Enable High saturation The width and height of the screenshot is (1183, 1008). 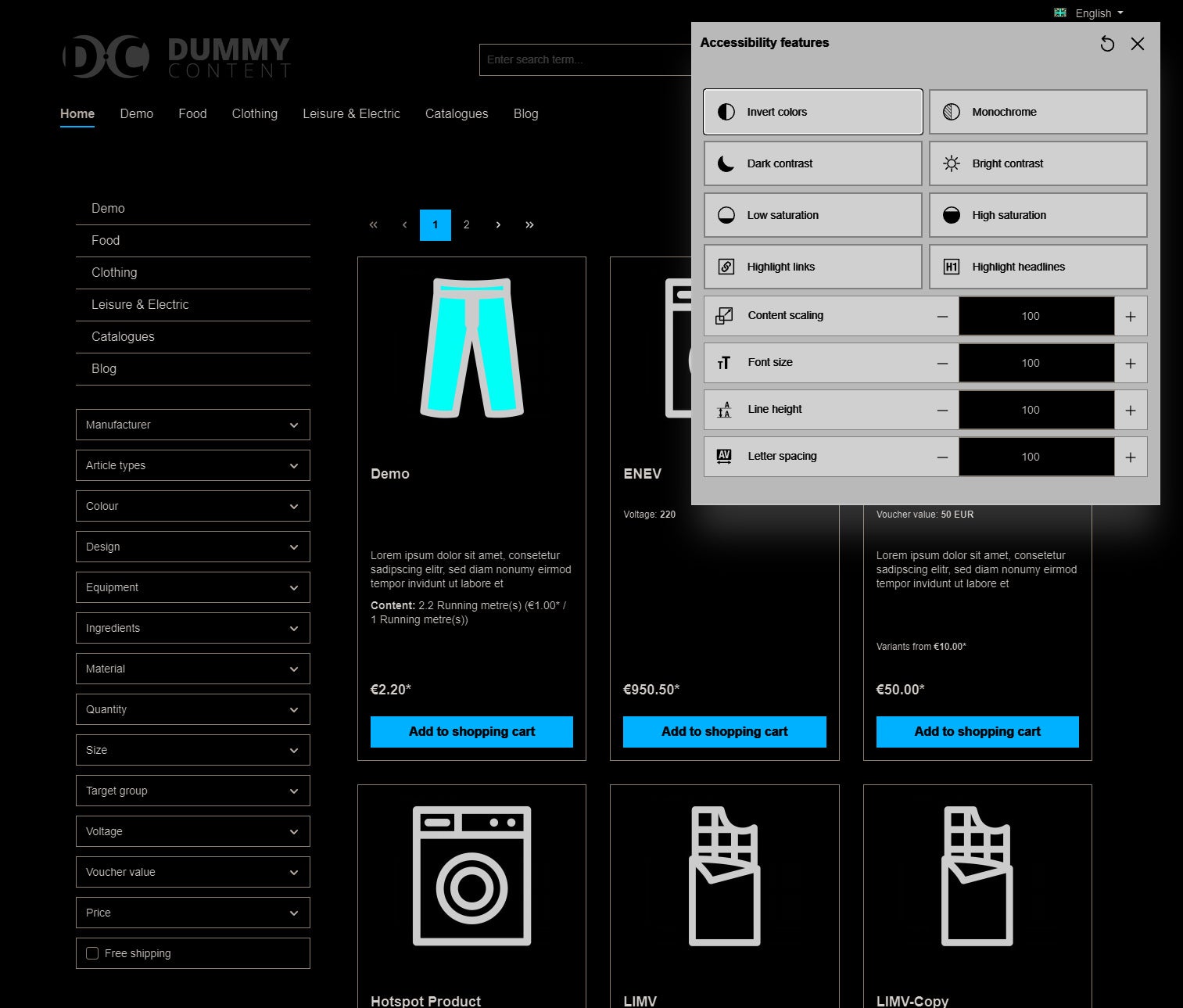click(1038, 215)
